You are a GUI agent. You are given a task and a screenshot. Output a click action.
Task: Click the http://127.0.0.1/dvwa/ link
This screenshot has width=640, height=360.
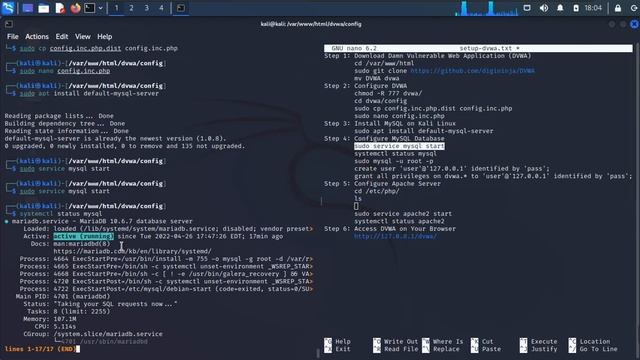coord(395,236)
